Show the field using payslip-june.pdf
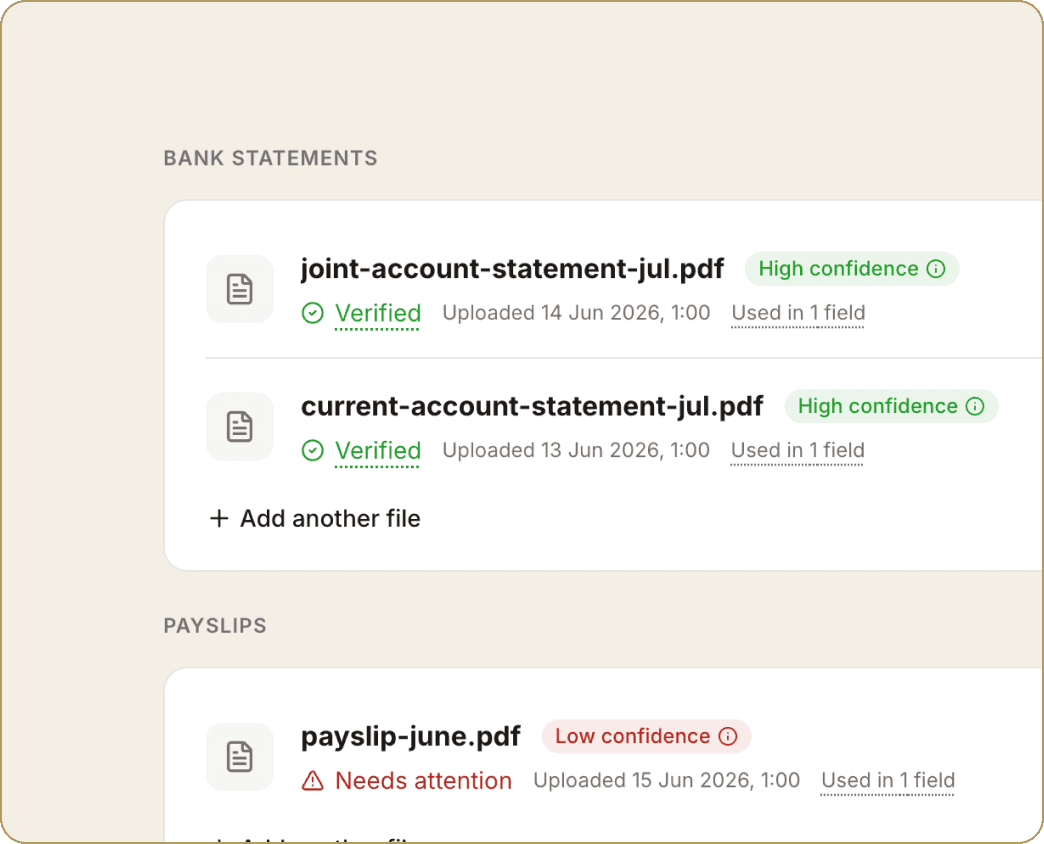 888,780
